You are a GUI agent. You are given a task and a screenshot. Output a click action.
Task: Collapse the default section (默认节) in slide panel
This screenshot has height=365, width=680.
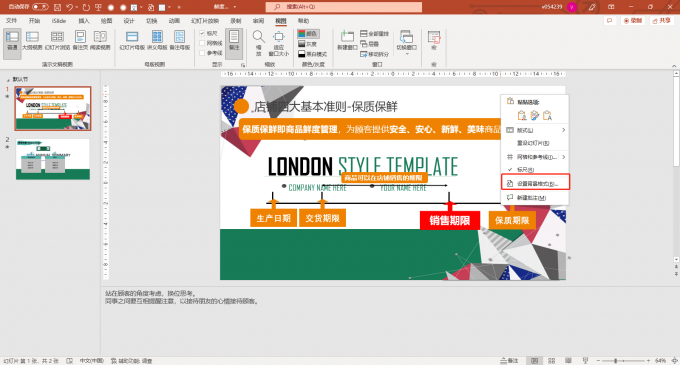pyautogui.click(x=7, y=80)
